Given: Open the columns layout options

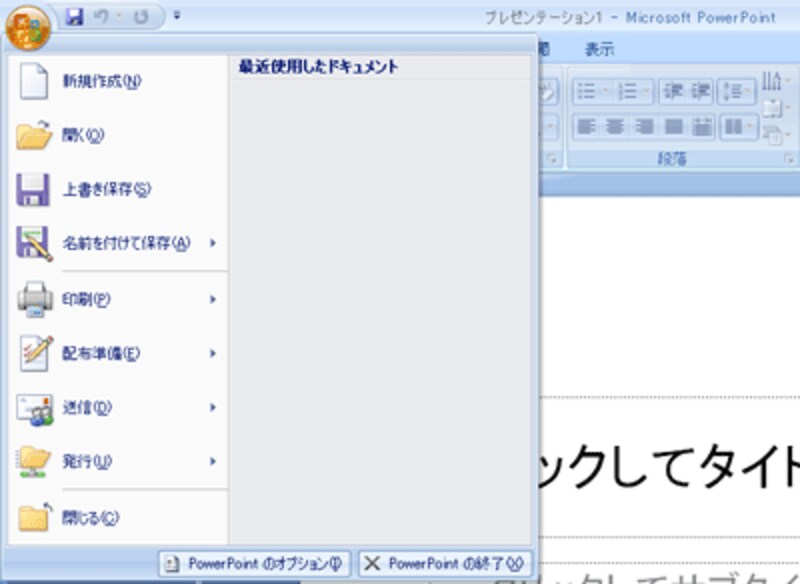Looking at the screenshot, I should pyautogui.click(x=738, y=126).
